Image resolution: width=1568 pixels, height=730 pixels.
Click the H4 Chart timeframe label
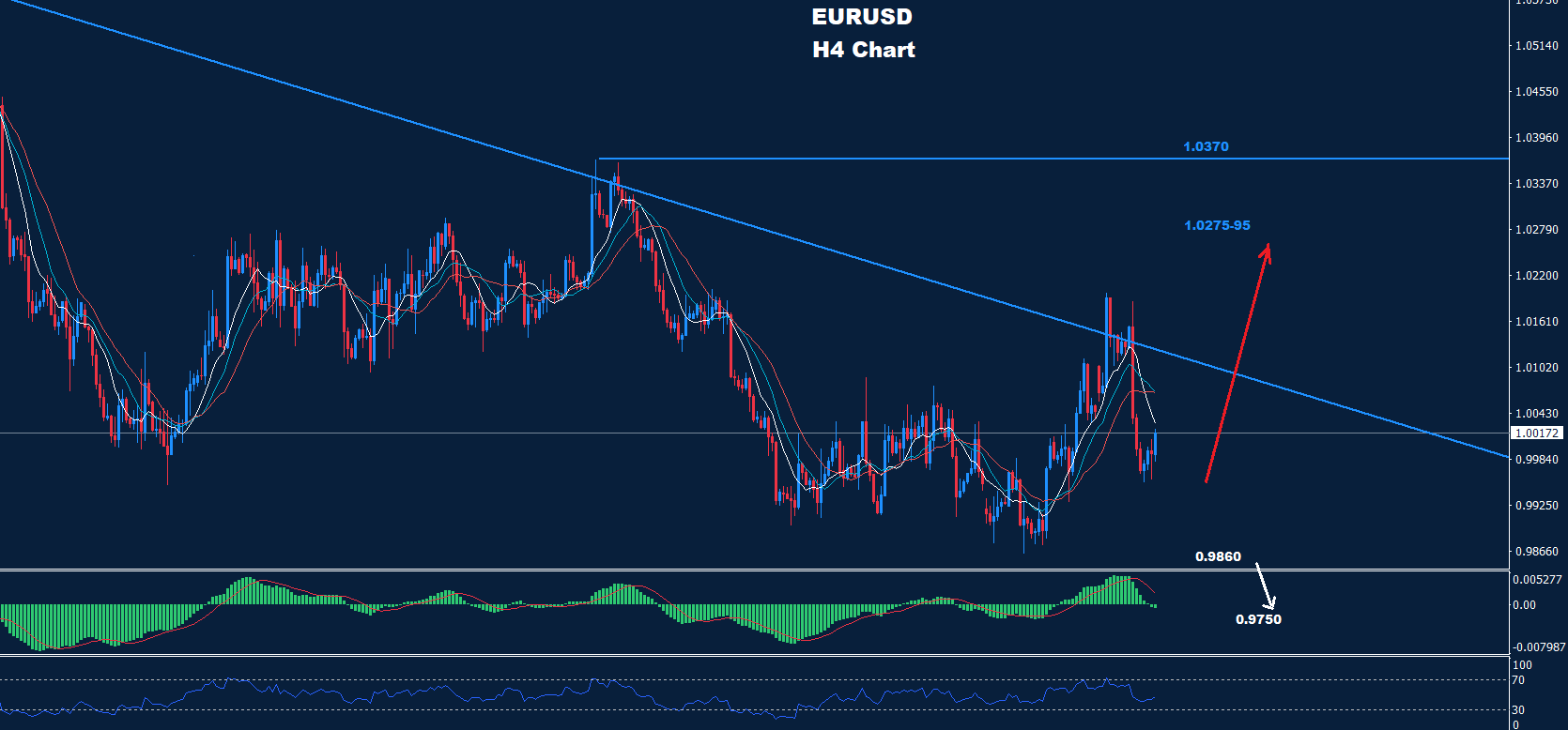click(863, 50)
